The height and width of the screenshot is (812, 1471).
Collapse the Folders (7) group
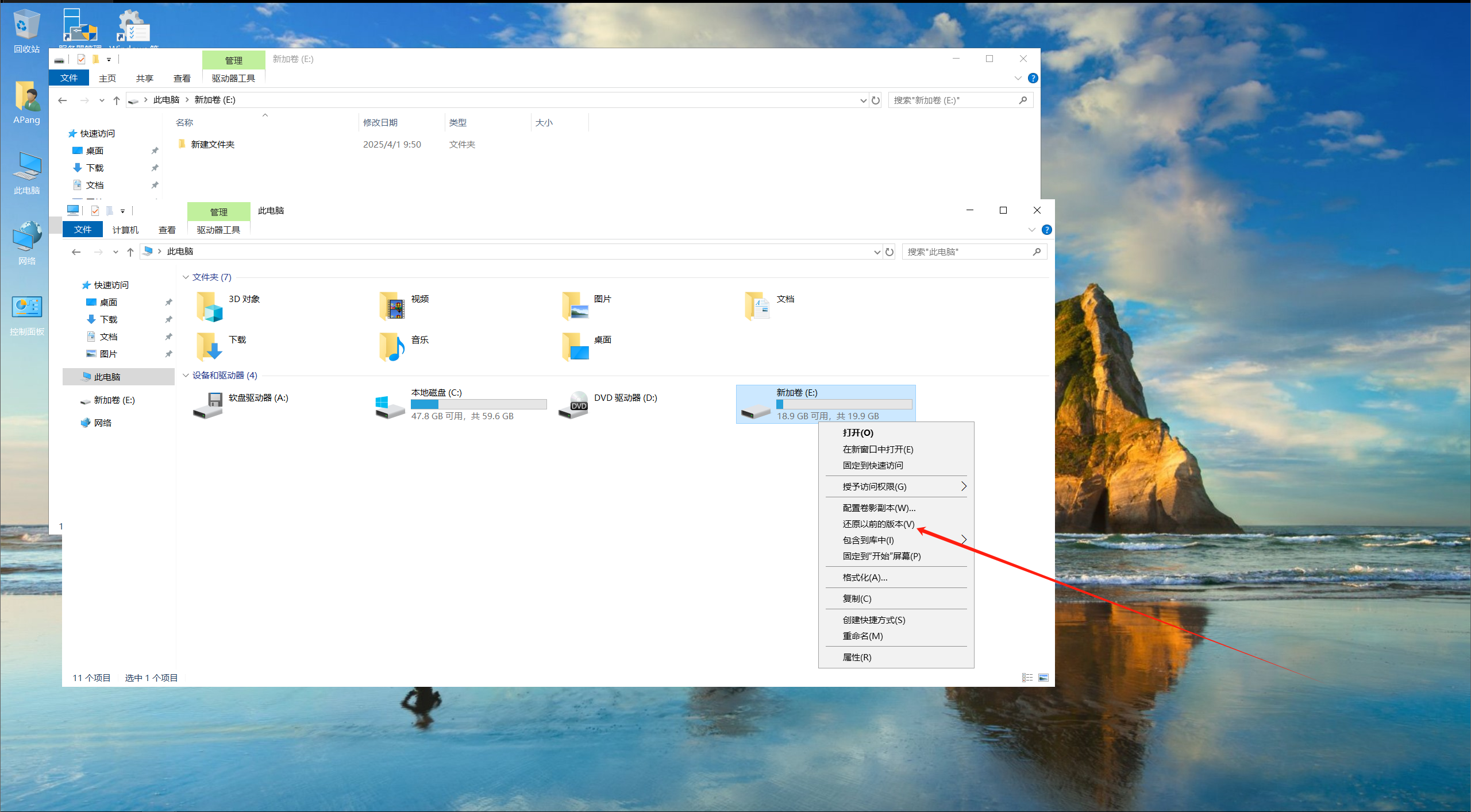[186, 277]
